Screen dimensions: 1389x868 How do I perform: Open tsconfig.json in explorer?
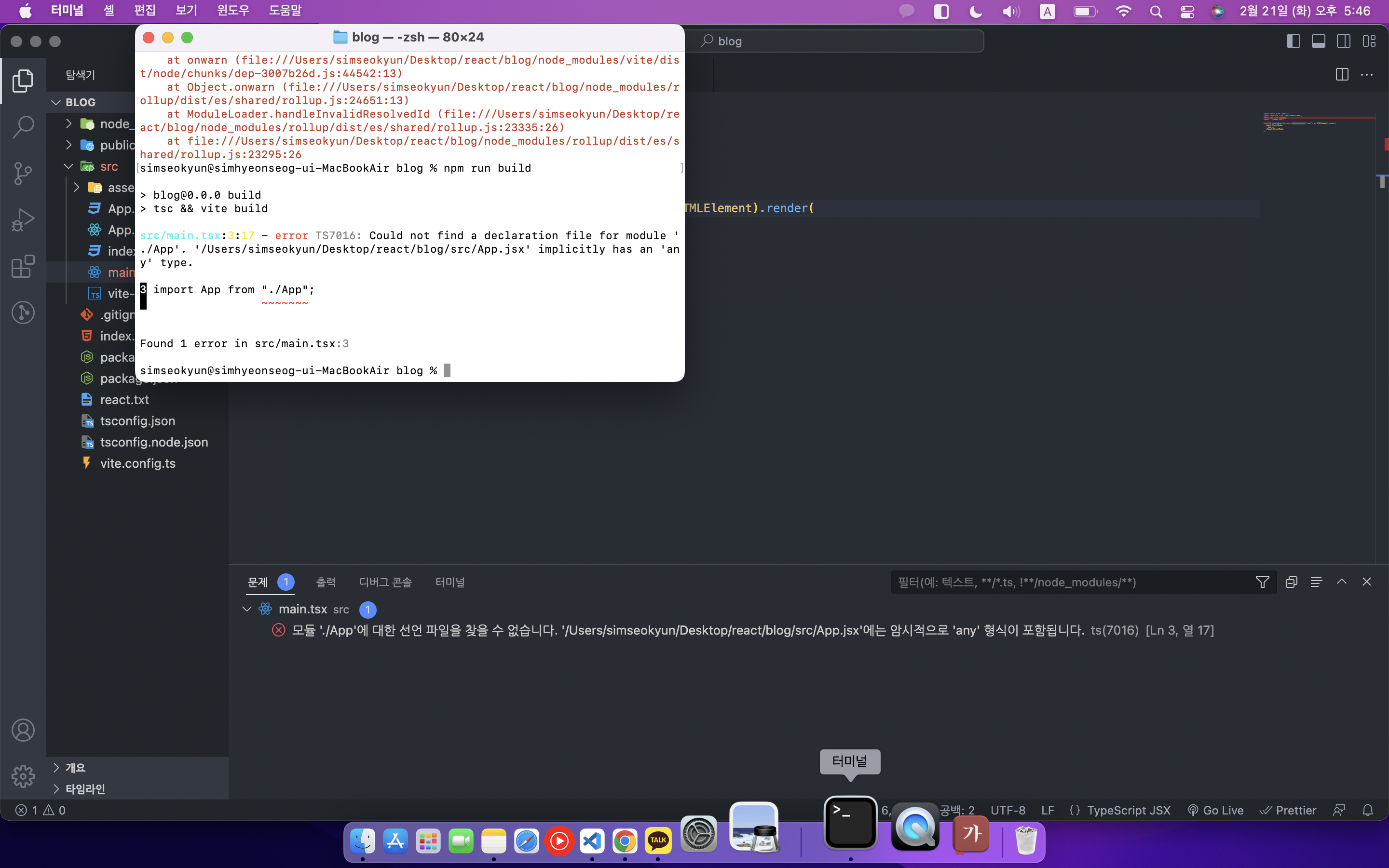coord(138,421)
